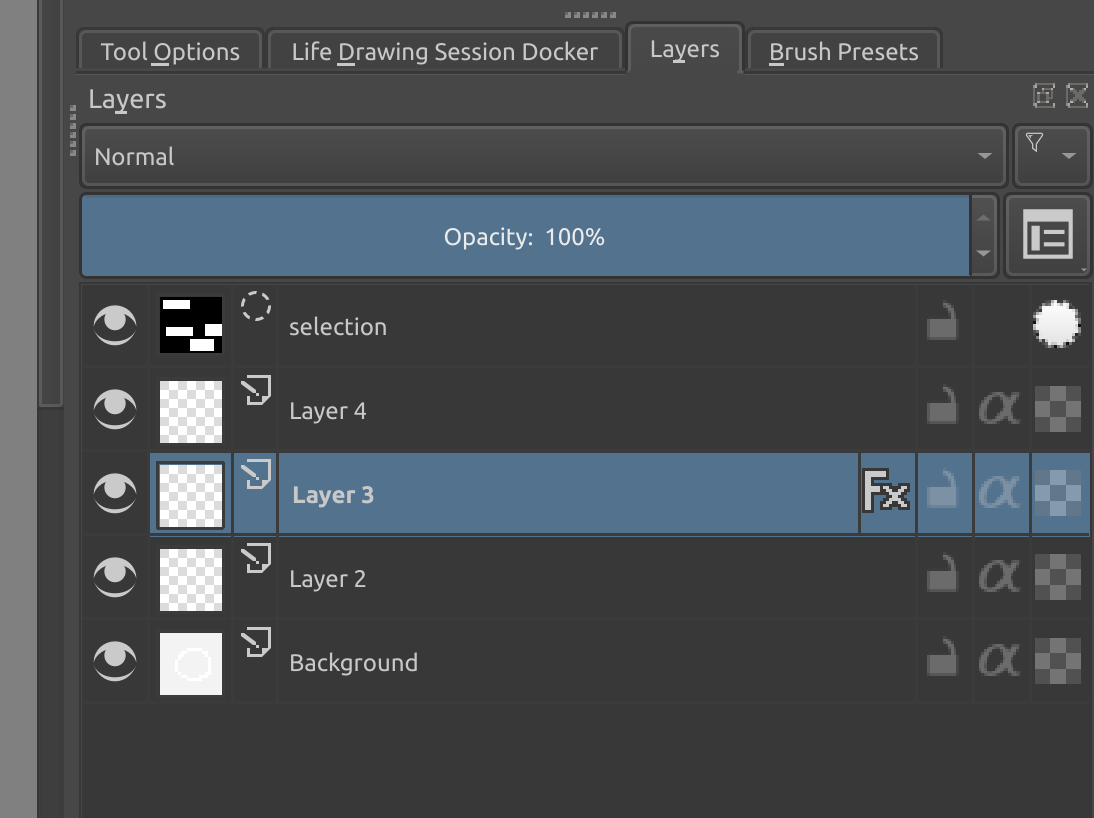Screen dimensions: 1094x818
Task: Switch to the Tool Options tab
Action: tap(170, 52)
